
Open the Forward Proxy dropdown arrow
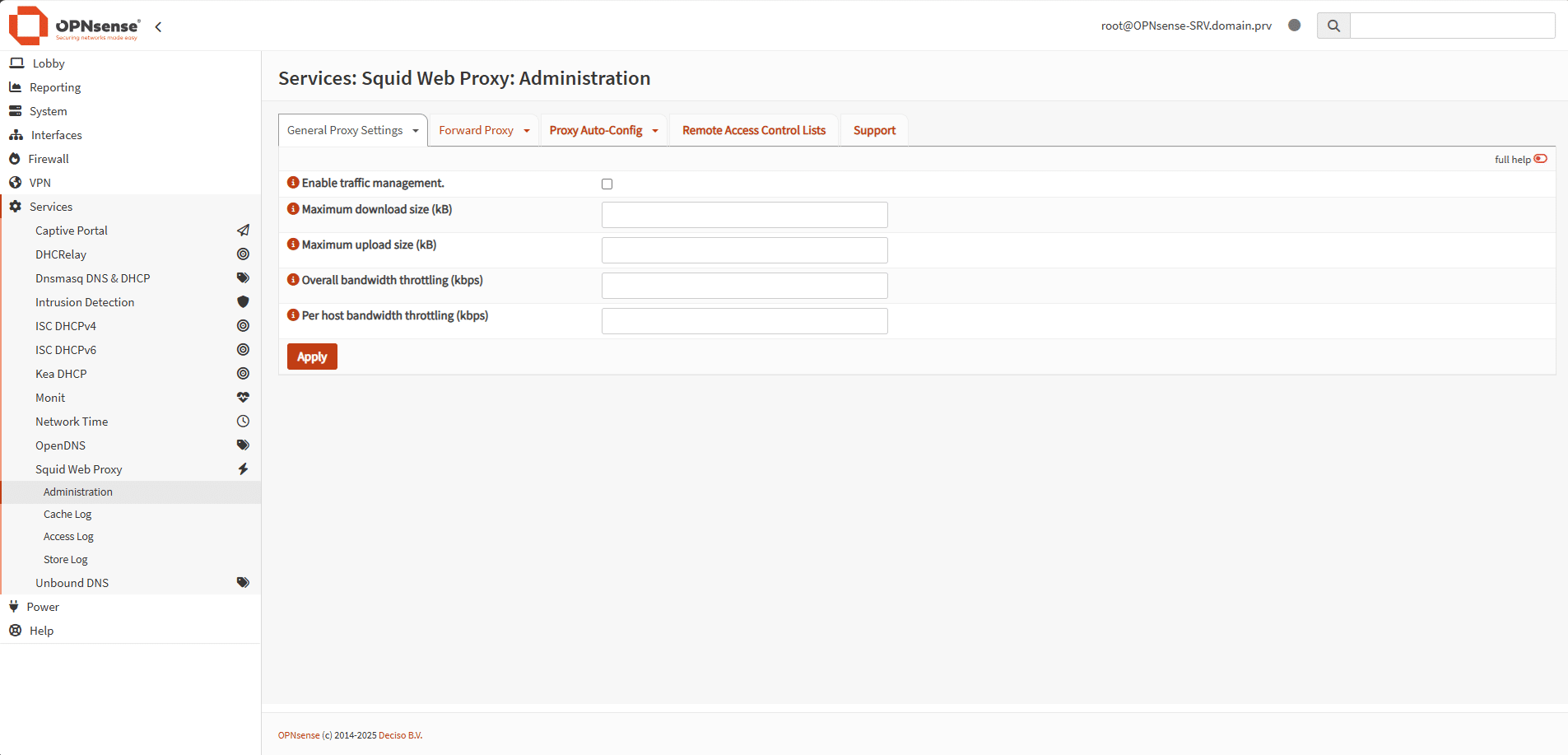coord(527,131)
